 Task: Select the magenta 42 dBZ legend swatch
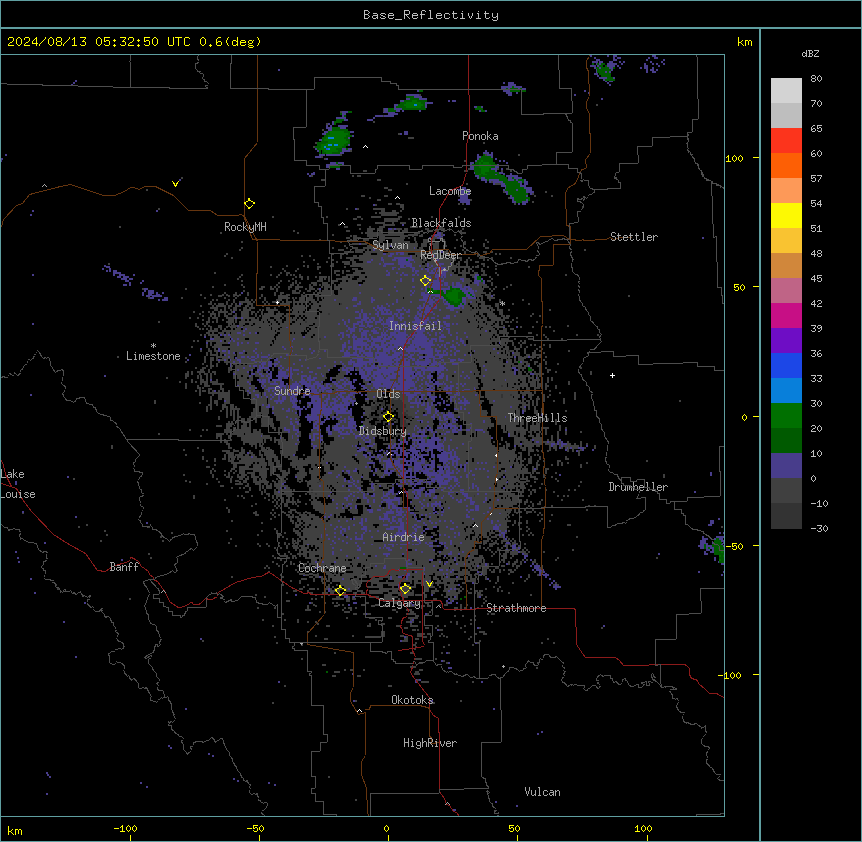pos(786,315)
